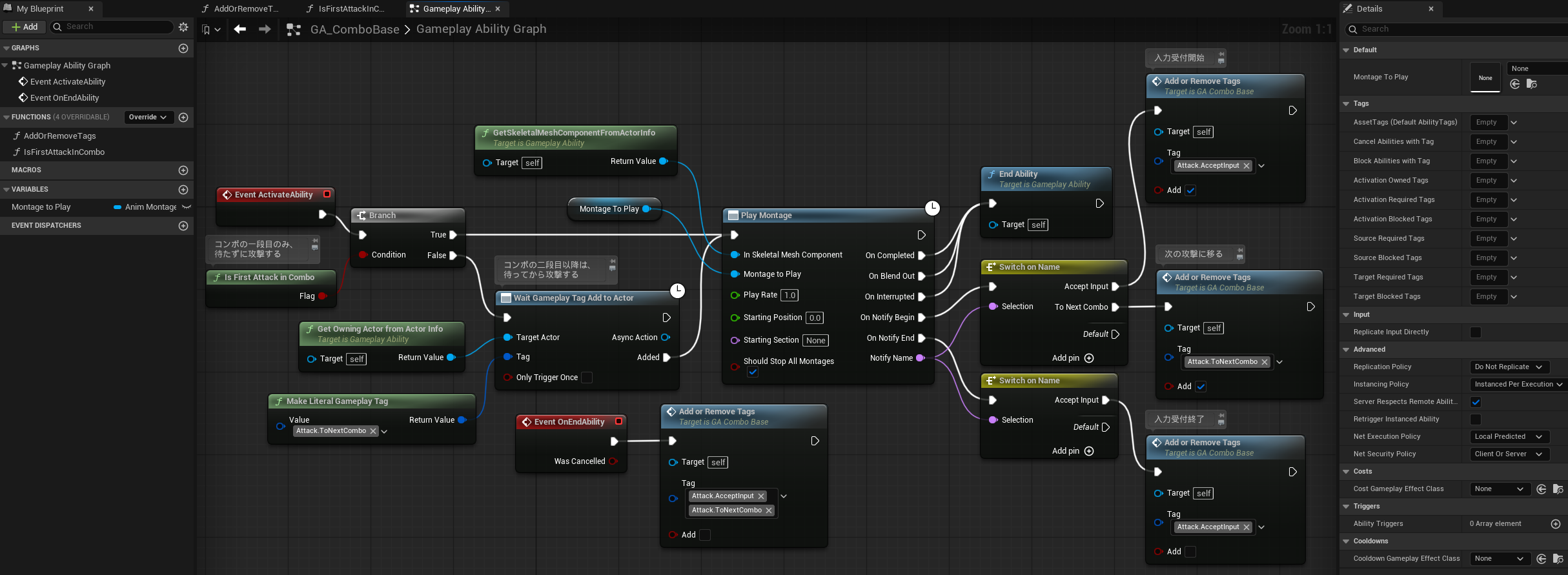Screen dimensions: 1568x575
Task: Remove Attack.AcceptInput tag on the 入力受付終了 node
Action: 1247,527
